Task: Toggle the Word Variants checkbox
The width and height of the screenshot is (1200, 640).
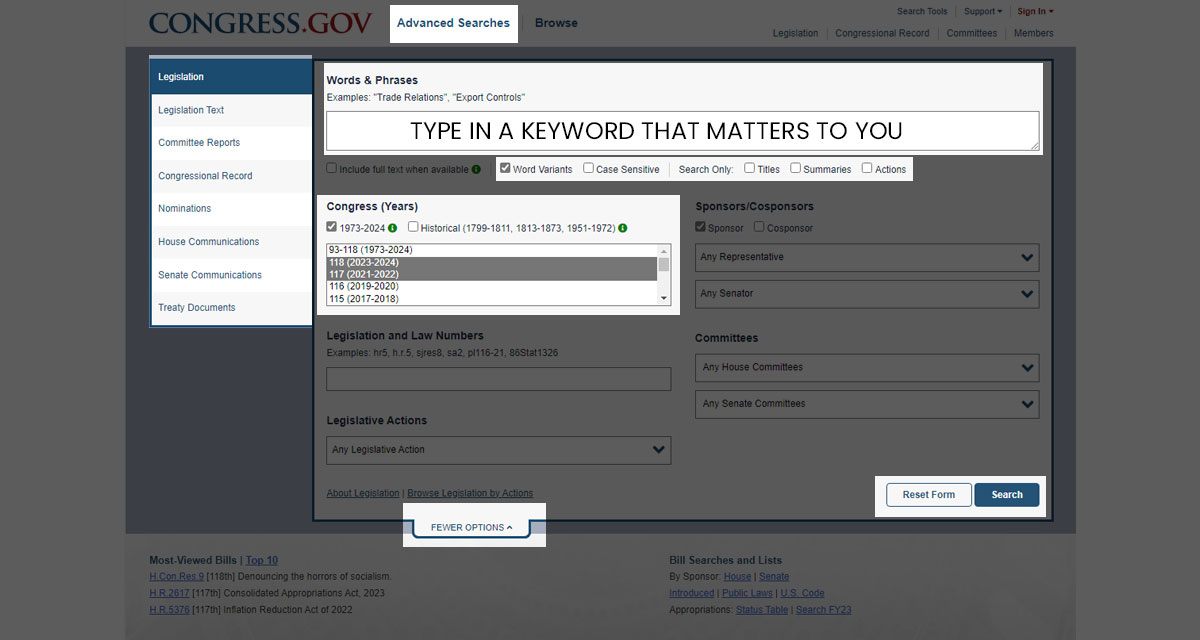Action: [x=505, y=168]
